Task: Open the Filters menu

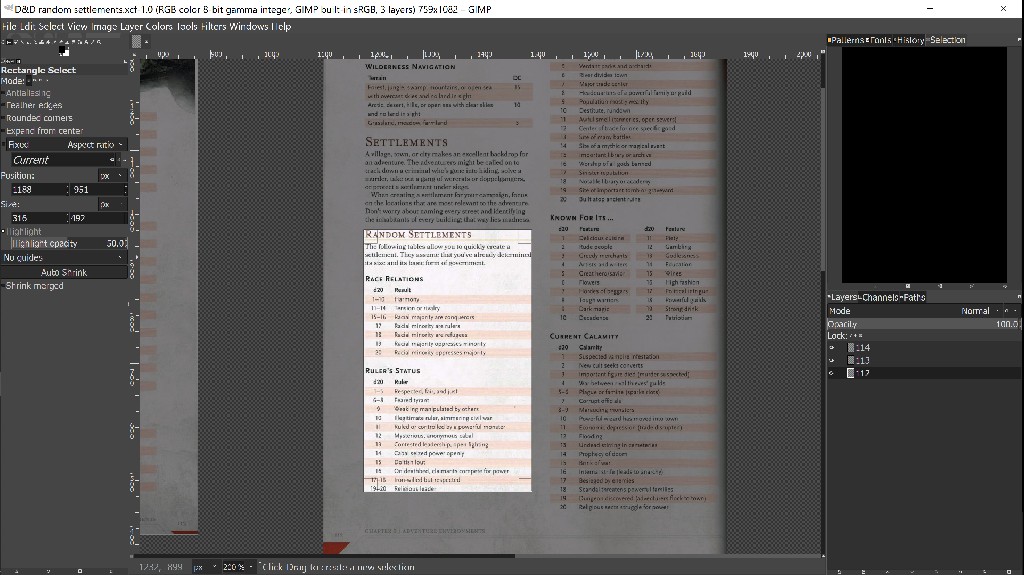Action: (x=214, y=27)
